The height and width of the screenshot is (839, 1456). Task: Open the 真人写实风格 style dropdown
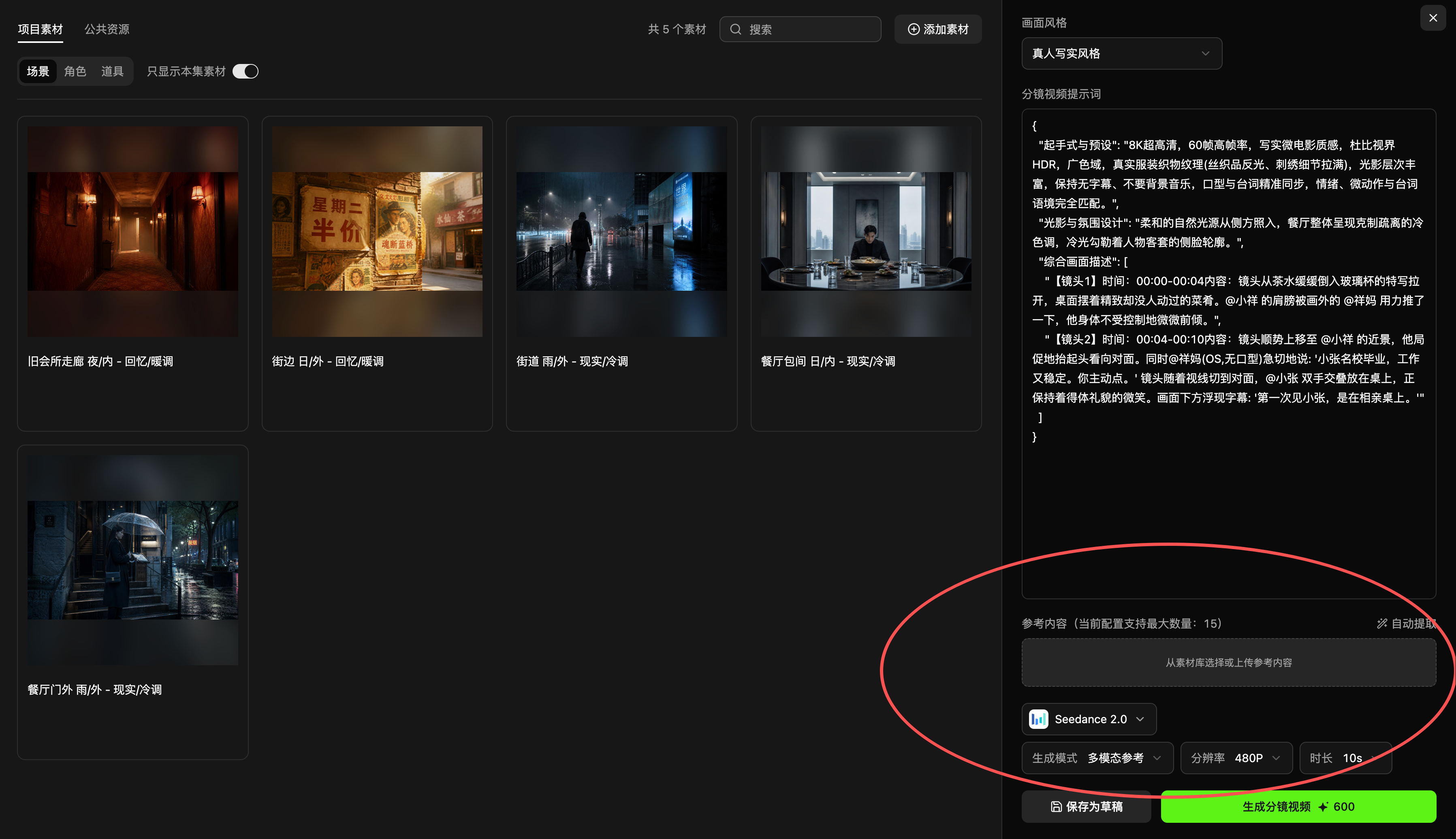pos(1121,53)
